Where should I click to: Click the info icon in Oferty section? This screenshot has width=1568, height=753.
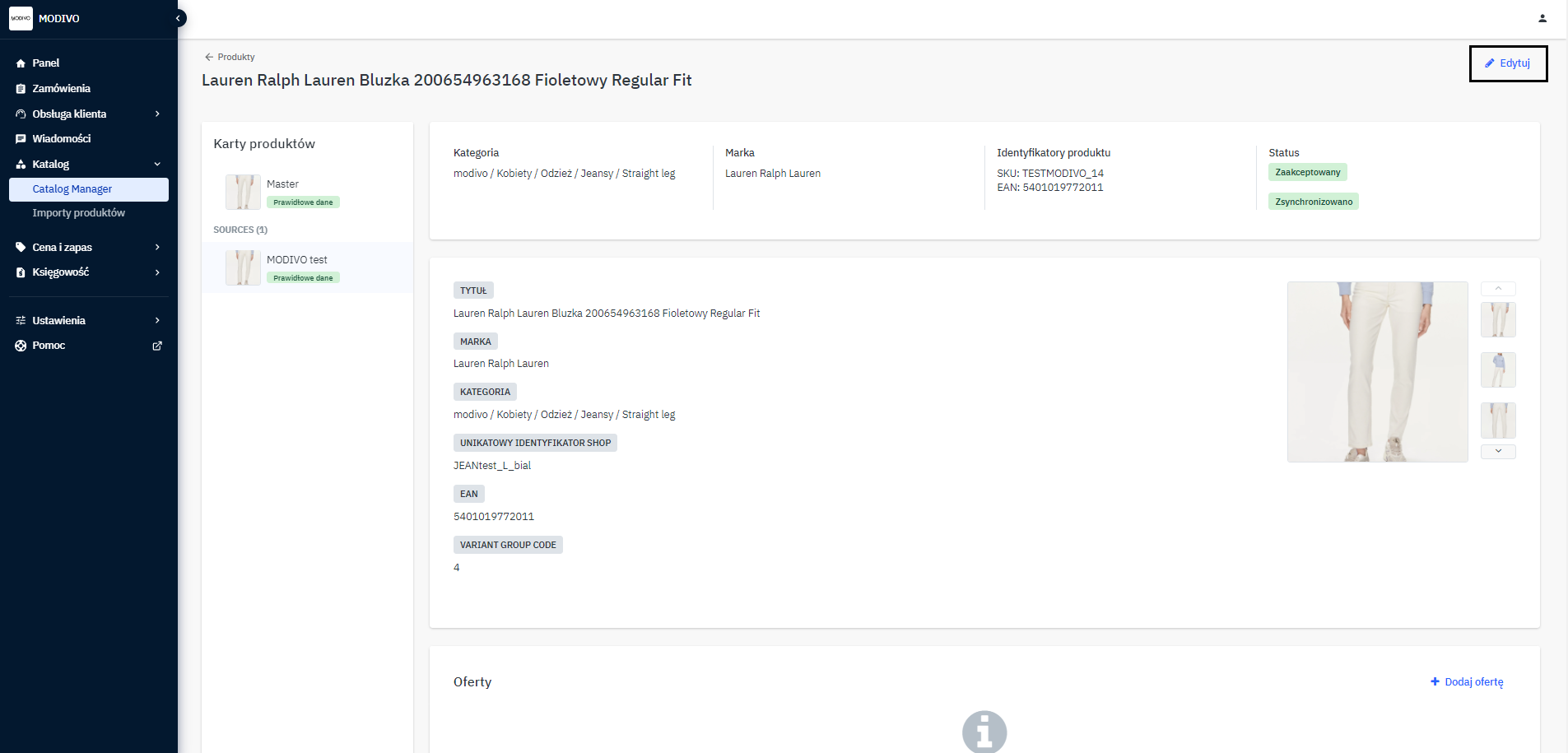coord(984,732)
